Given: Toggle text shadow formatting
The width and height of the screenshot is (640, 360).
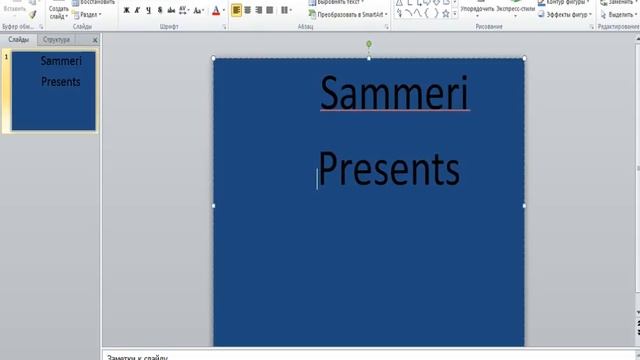Looking at the screenshot, I should coord(160,10).
